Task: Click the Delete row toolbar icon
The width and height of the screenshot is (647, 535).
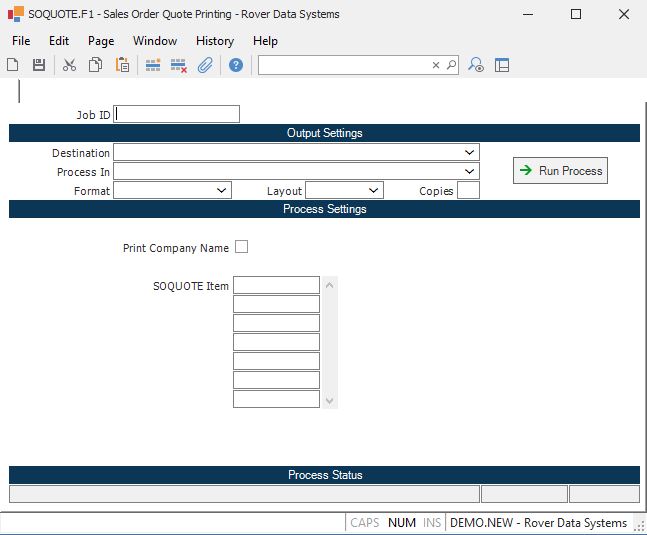Action: click(x=179, y=65)
